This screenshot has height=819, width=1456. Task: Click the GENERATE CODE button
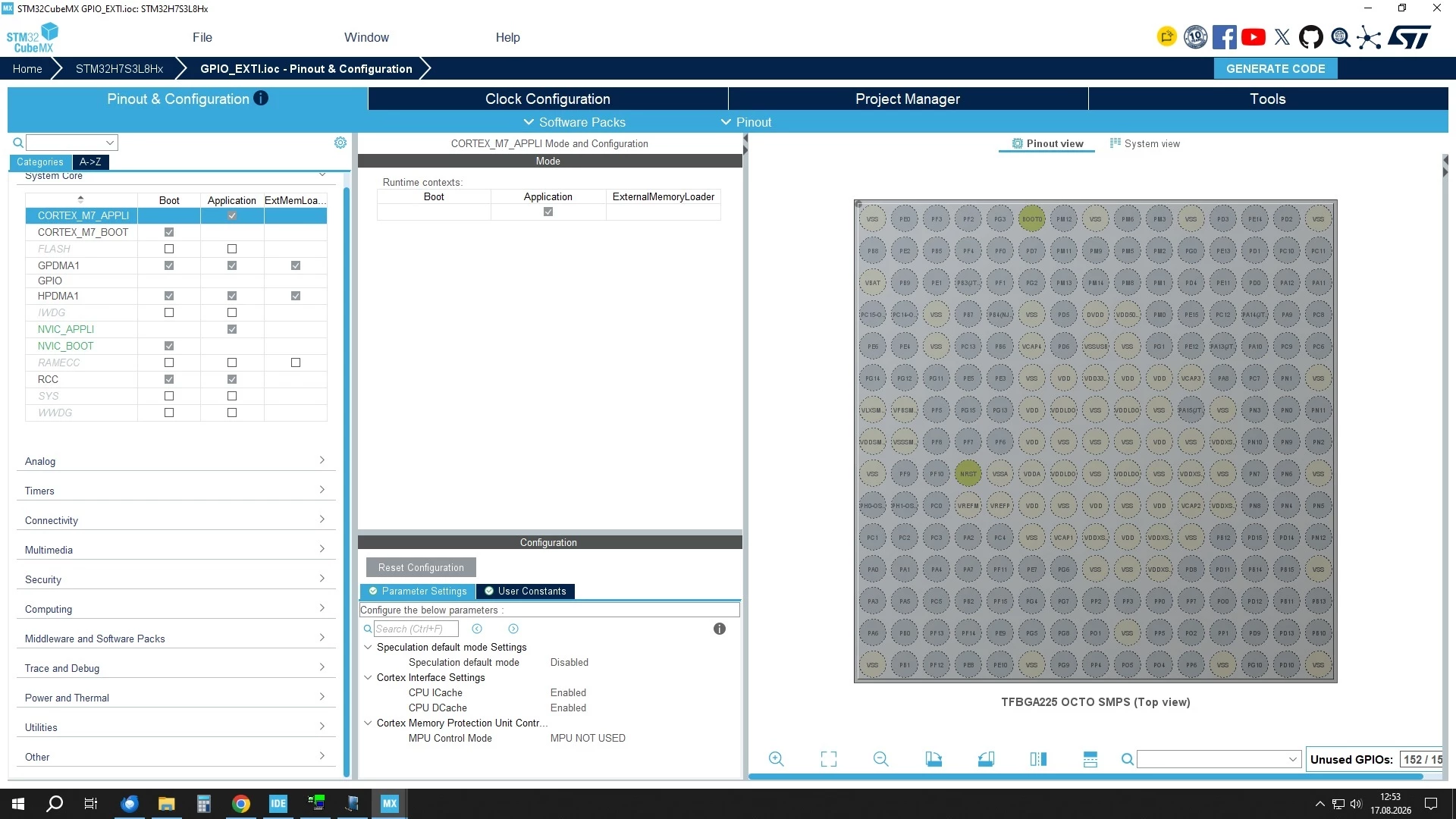click(1276, 68)
